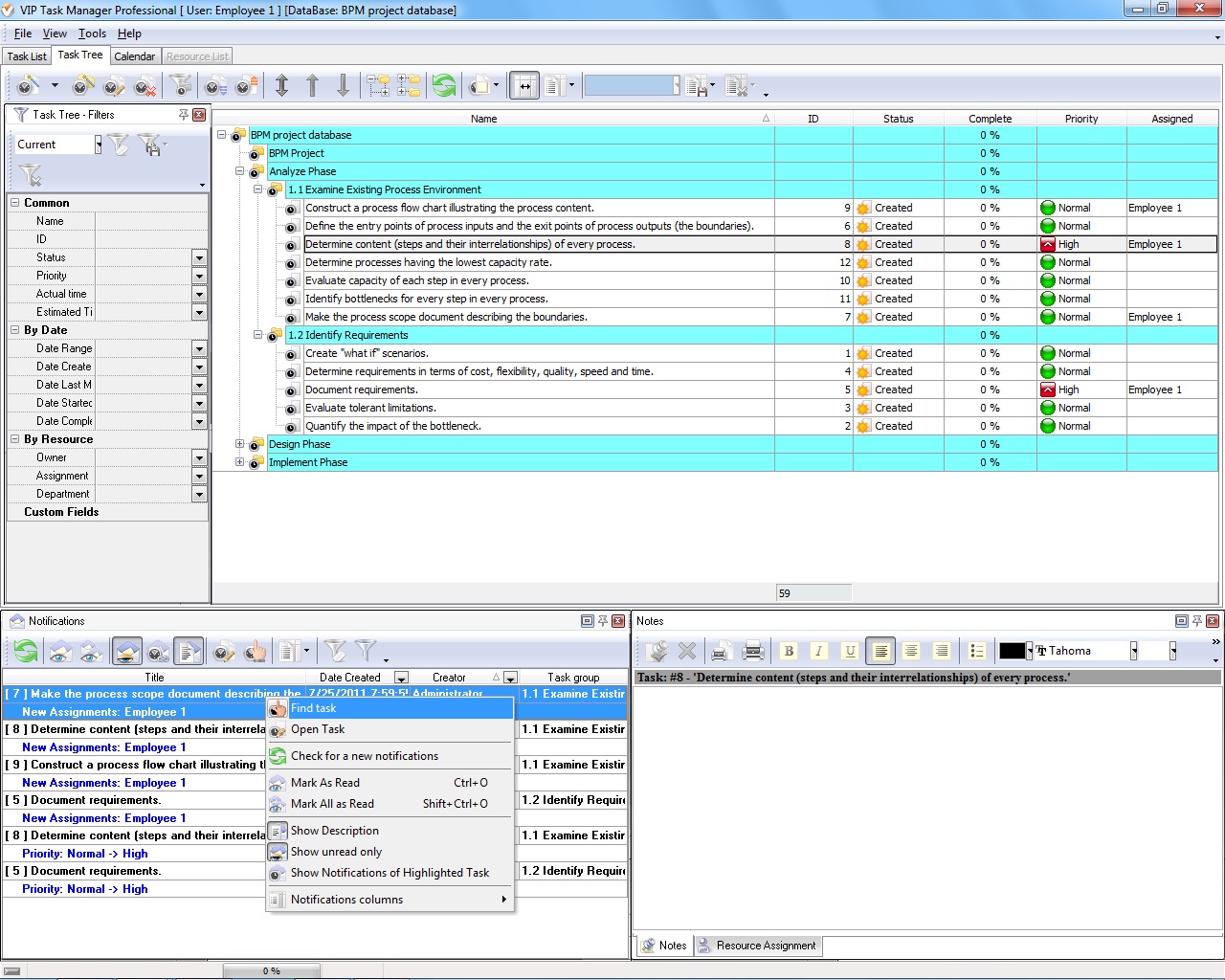Click the Move task up arrow icon
1225x980 pixels.
(312, 86)
